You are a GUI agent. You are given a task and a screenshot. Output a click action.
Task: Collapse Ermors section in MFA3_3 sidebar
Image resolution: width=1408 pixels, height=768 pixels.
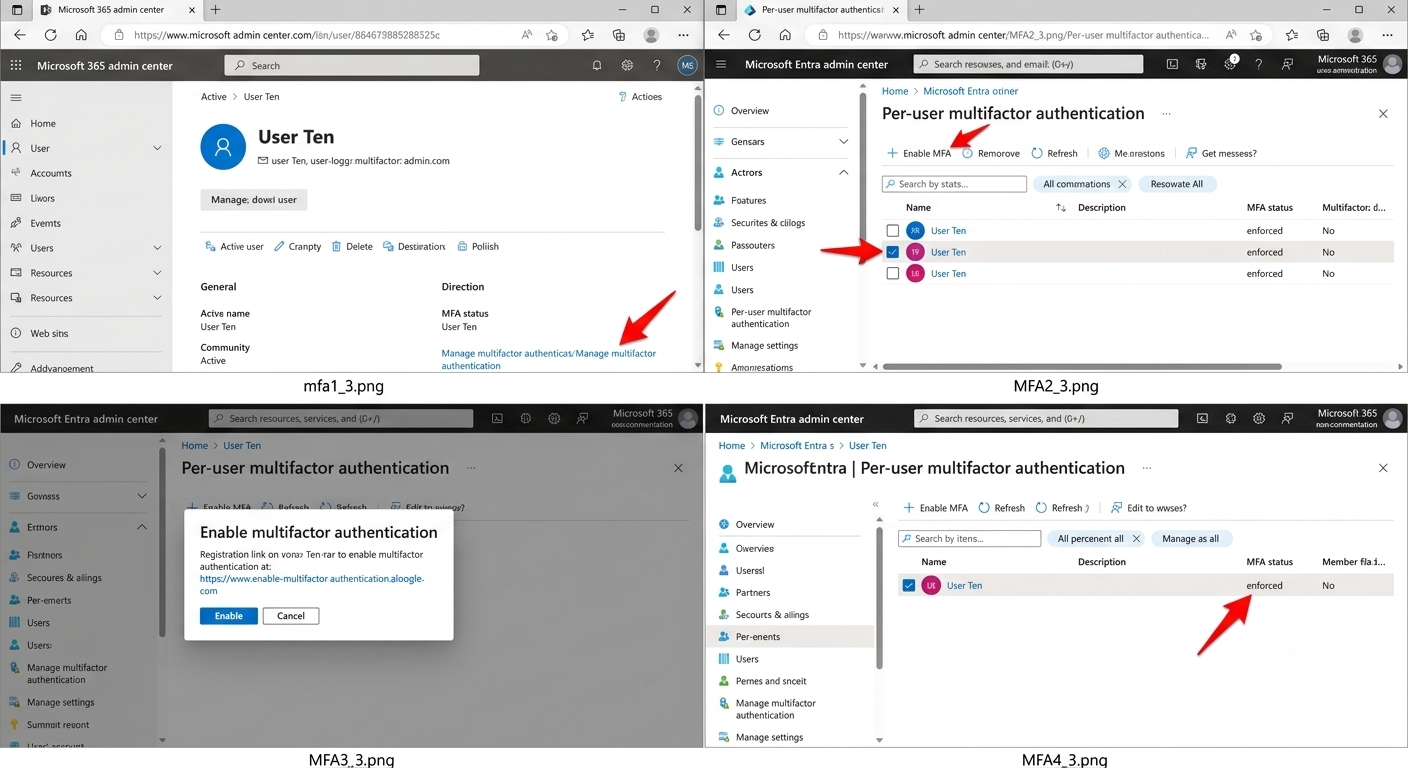[x=142, y=527]
